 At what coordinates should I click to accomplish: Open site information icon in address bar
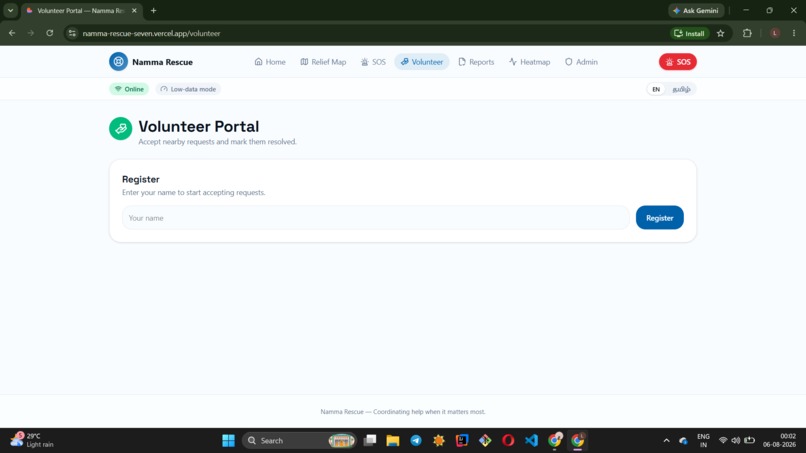tap(72, 33)
